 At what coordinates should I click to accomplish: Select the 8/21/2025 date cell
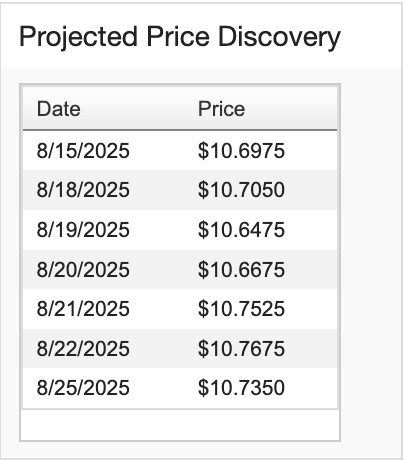click(x=83, y=309)
